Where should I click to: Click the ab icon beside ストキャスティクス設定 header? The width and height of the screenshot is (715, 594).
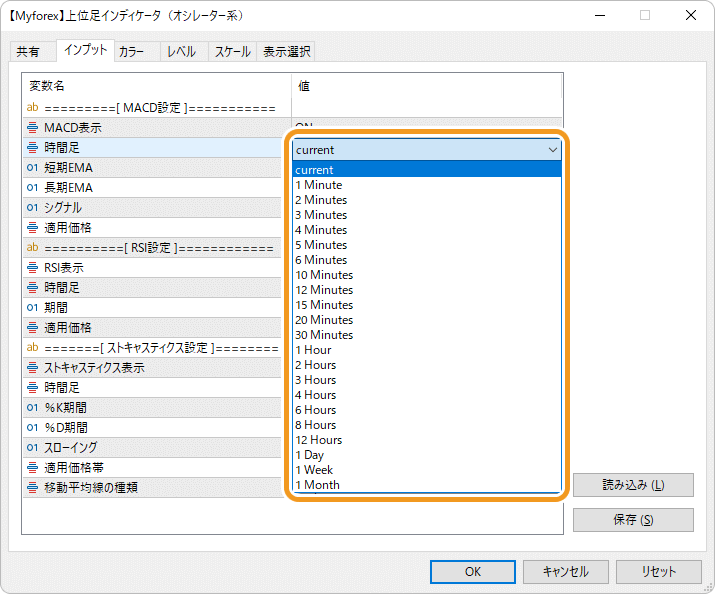[32, 347]
